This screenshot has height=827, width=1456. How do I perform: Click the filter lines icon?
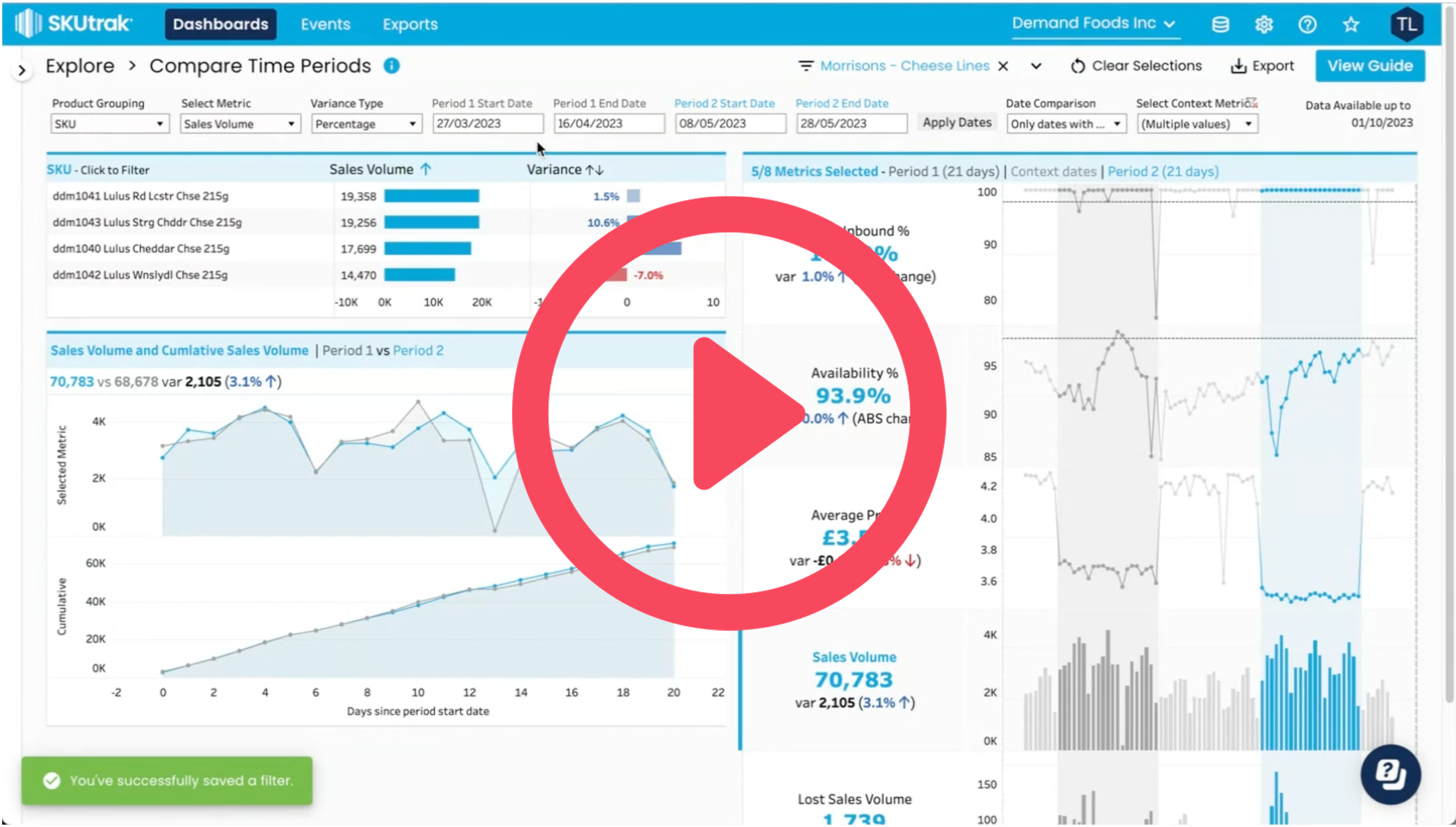pyautogui.click(x=805, y=66)
